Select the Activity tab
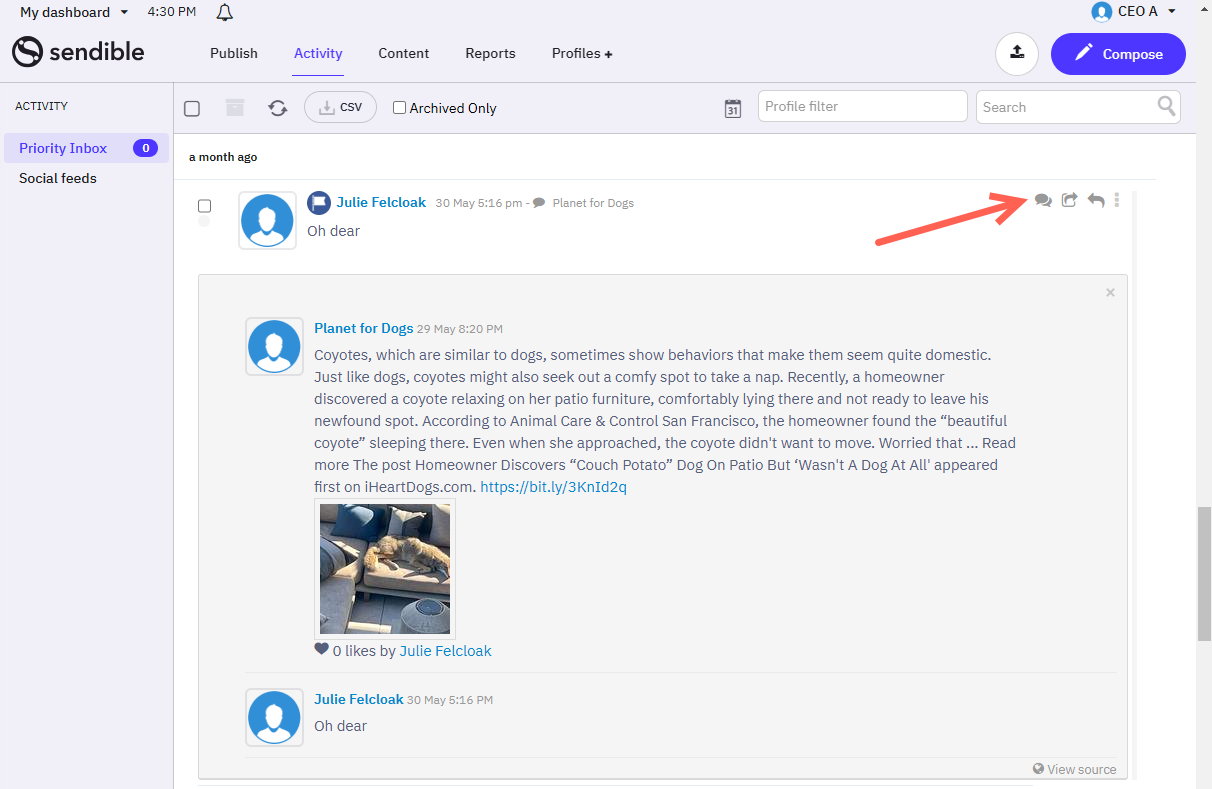Viewport: 1212px width, 789px height. (318, 53)
